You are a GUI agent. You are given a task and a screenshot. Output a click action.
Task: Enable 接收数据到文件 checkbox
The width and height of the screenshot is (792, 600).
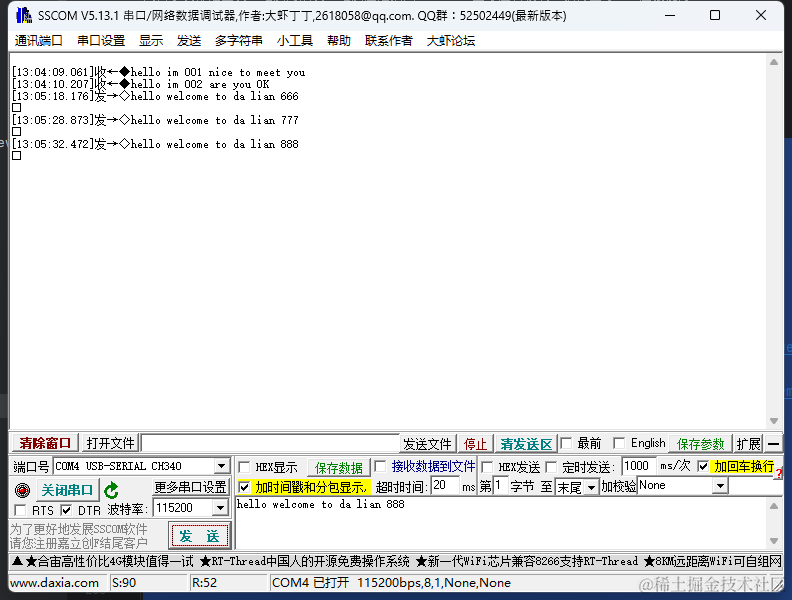380,466
